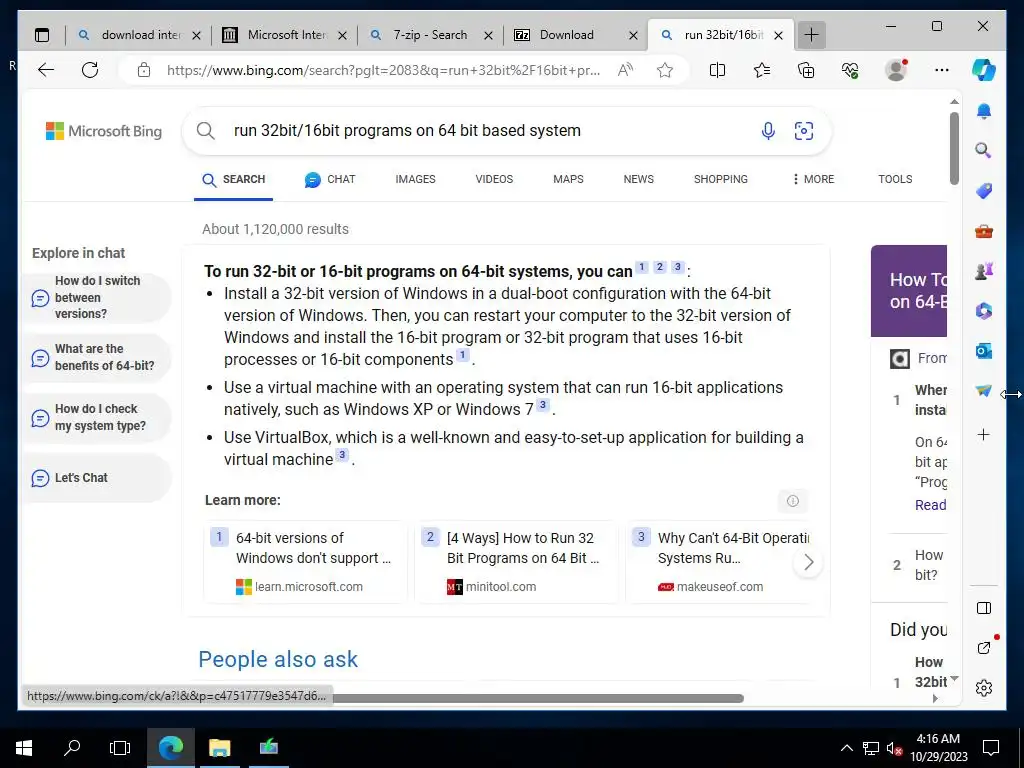Open Collections in Edge toolbar

pos(806,70)
